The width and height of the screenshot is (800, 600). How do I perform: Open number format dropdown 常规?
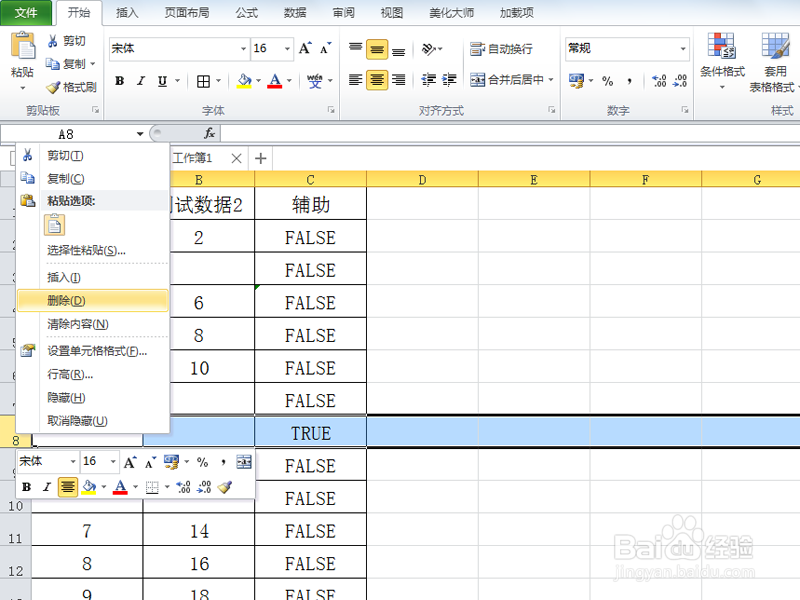click(683, 49)
